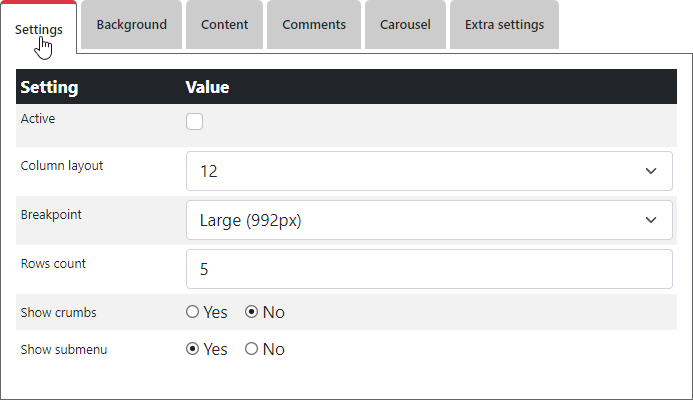Screen dimensions: 693x400
Task: Set Show crumbs to Yes
Action: pos(193,312)
